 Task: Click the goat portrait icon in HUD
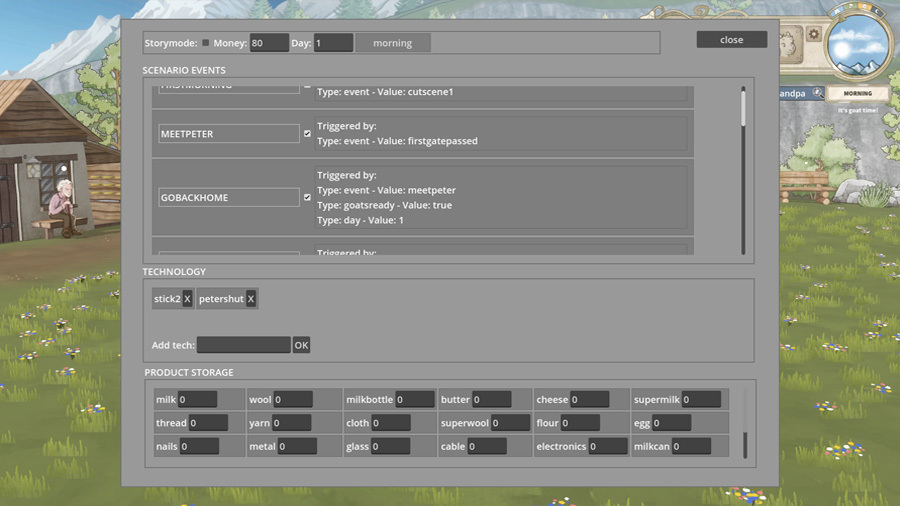pos(790,45)
